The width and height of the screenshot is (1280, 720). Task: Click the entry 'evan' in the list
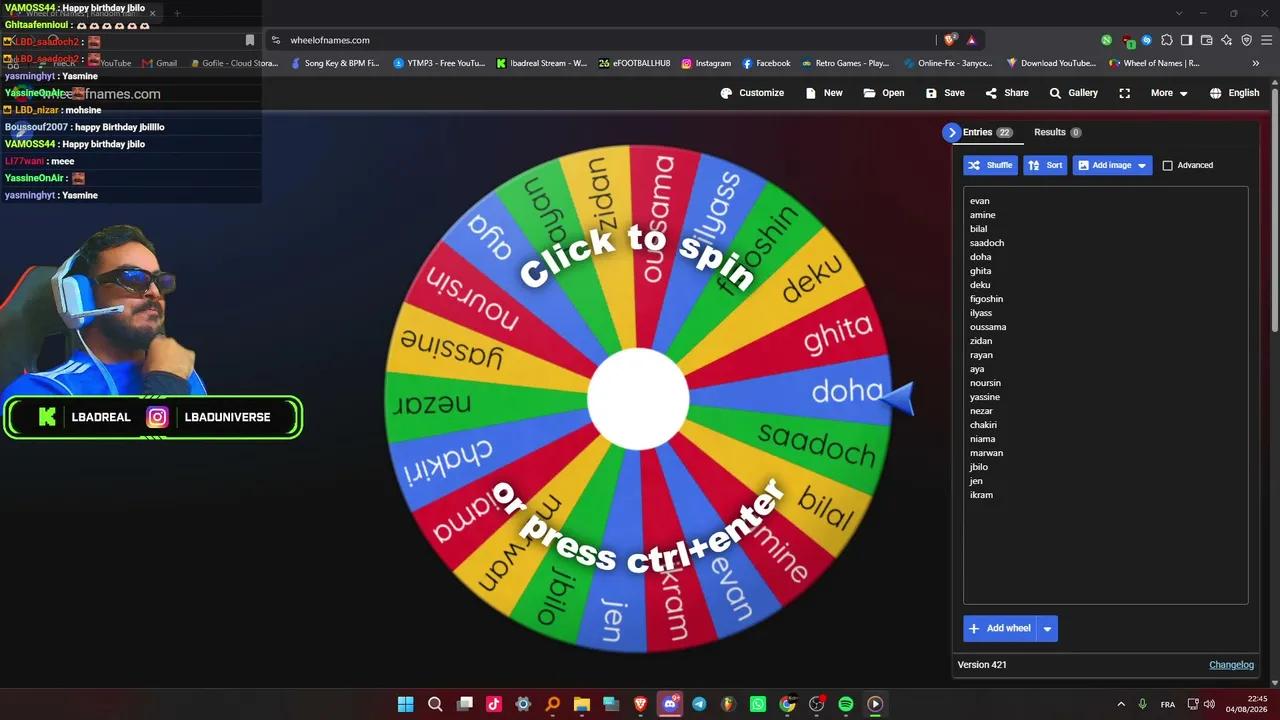979,201
